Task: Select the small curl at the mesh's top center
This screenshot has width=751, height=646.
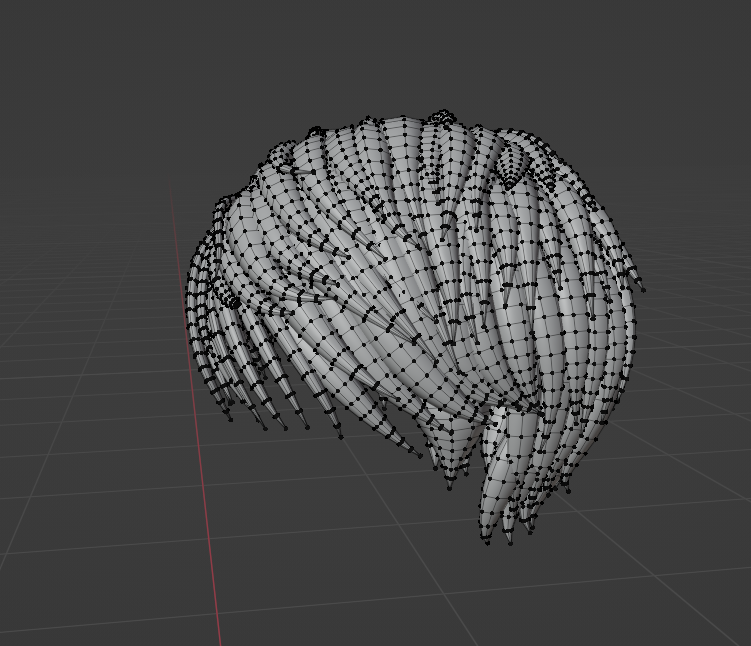Action: [441, 118]
